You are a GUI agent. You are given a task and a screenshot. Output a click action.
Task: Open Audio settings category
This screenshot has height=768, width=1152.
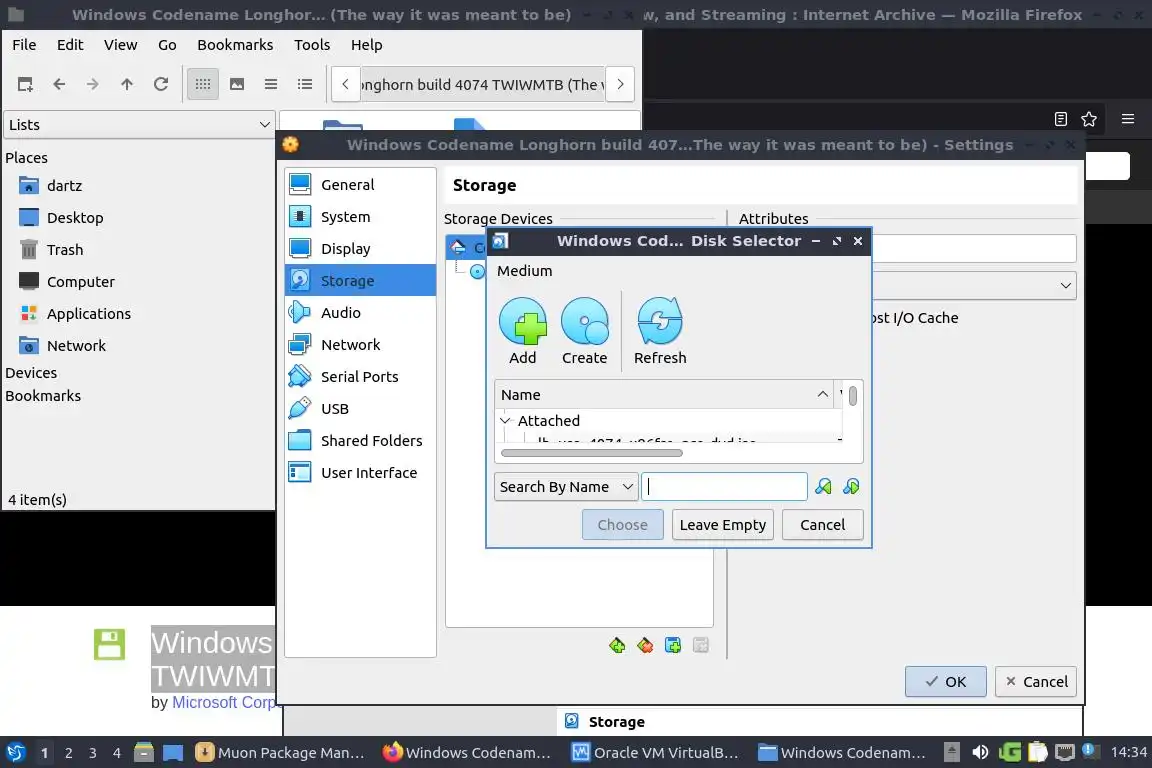tap(360, 312)
